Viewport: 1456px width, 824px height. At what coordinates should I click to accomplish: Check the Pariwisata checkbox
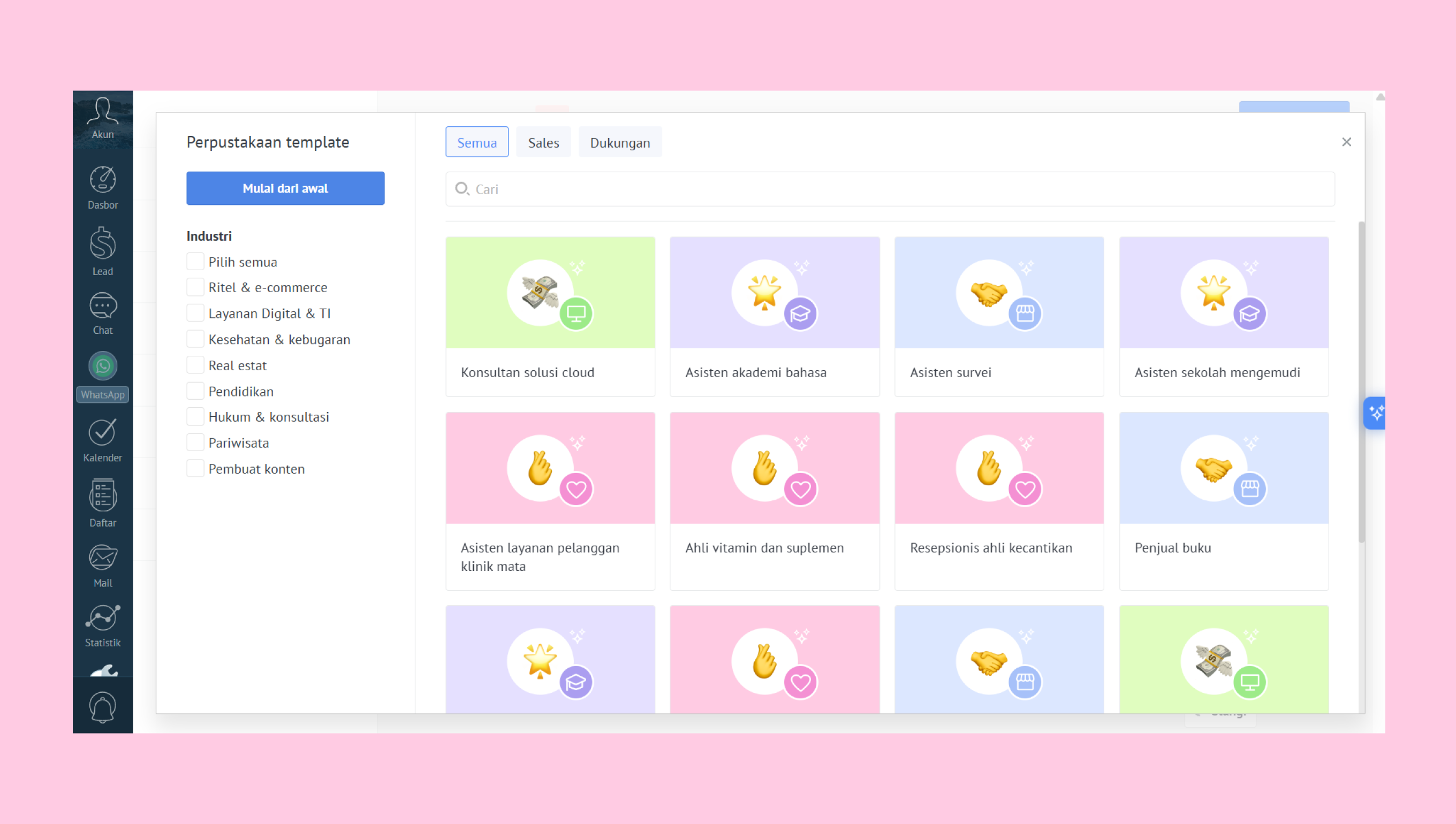coord(195,442)
